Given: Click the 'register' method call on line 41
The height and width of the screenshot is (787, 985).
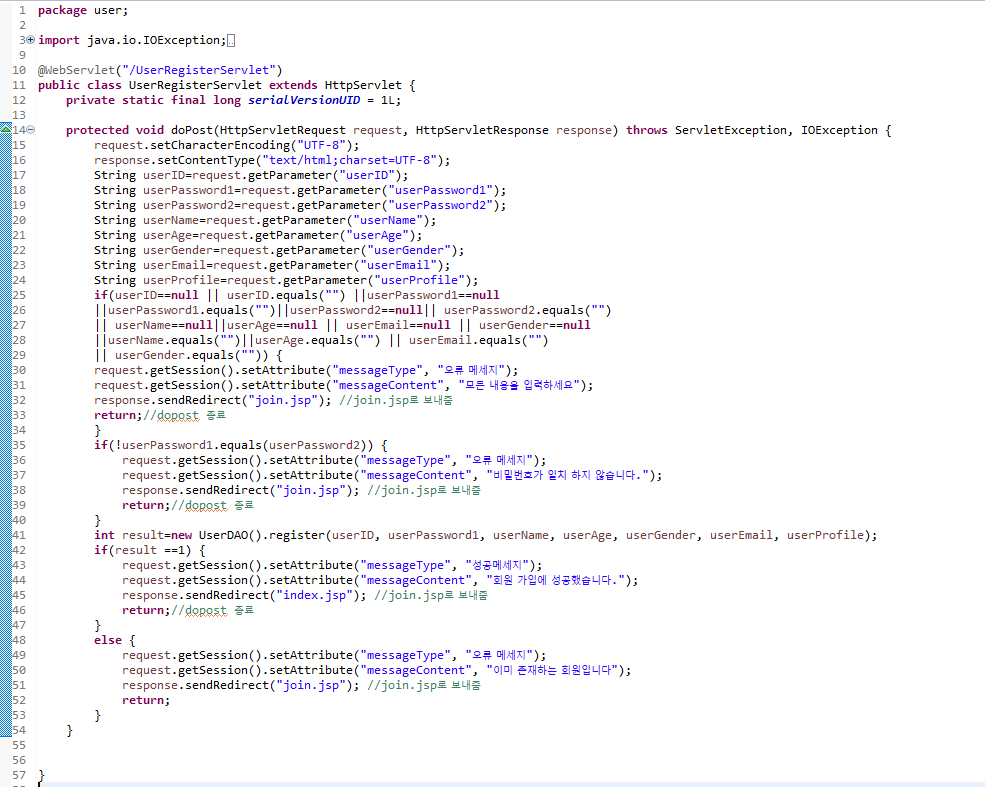Looking at the screenshot, I should pyautogui.click(x=297, y=536).
